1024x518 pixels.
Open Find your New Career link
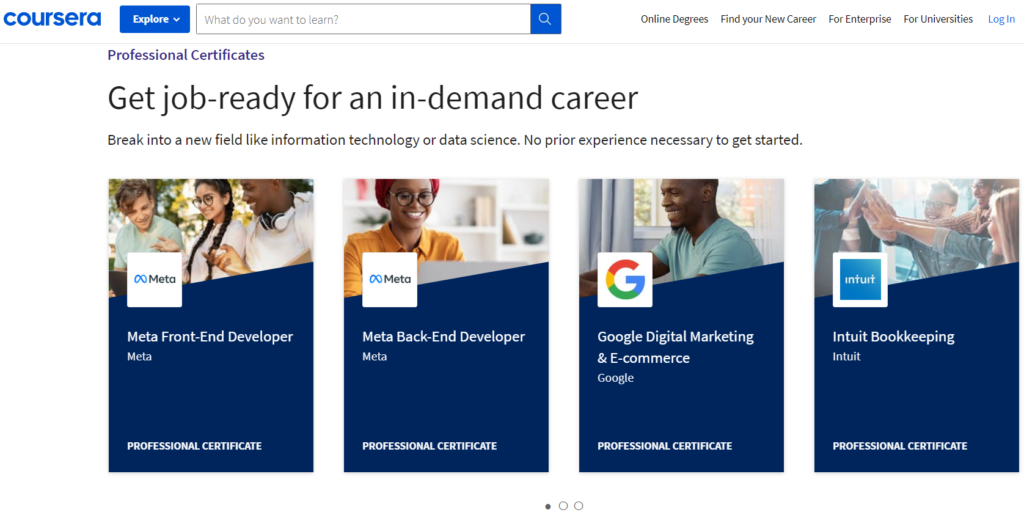click(x=768, y=19)
